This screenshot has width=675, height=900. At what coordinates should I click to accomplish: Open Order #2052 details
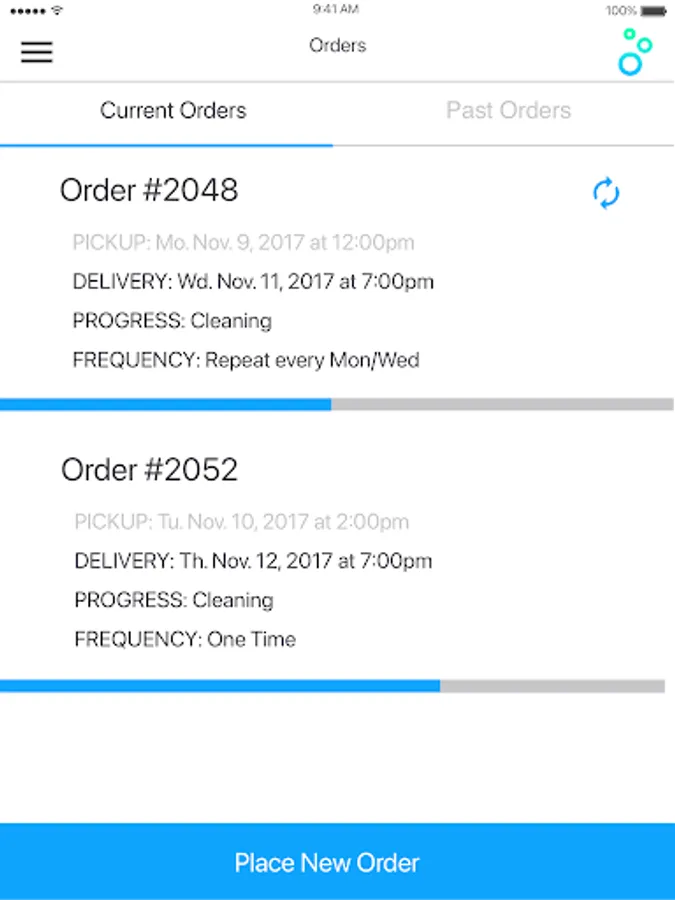click(149, 470)
